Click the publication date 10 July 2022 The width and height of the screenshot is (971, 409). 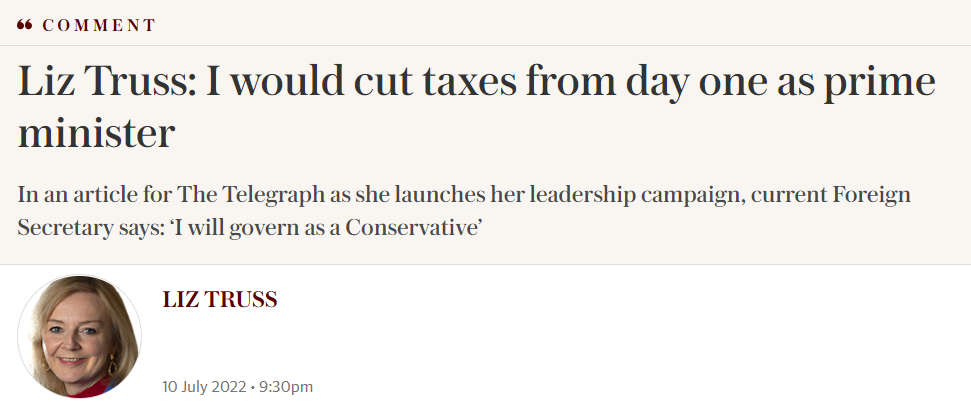point(203,386)
